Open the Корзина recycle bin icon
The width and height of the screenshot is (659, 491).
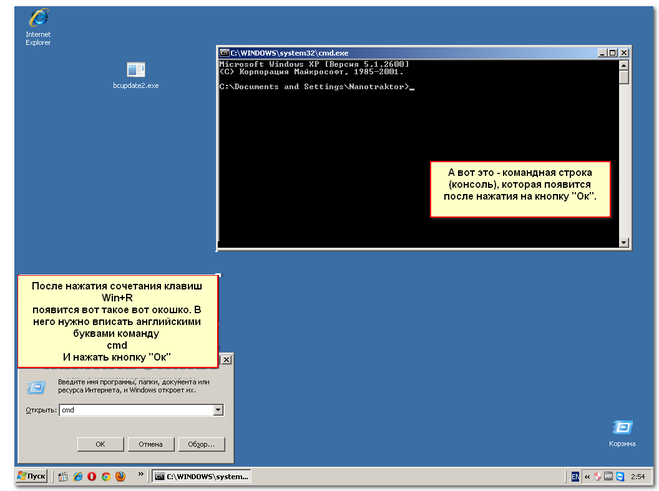[x=621, y=427]
